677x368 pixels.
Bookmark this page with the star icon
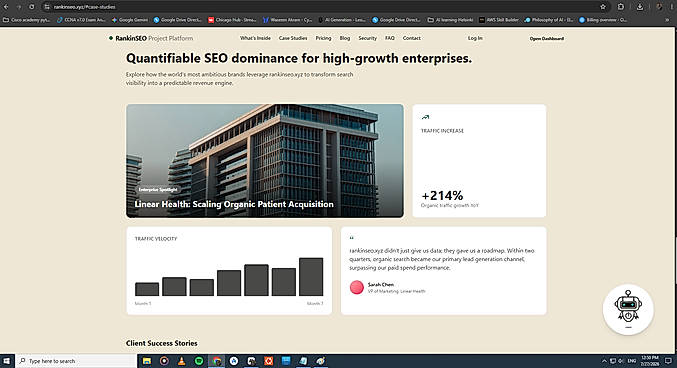(x=603, y=7)
